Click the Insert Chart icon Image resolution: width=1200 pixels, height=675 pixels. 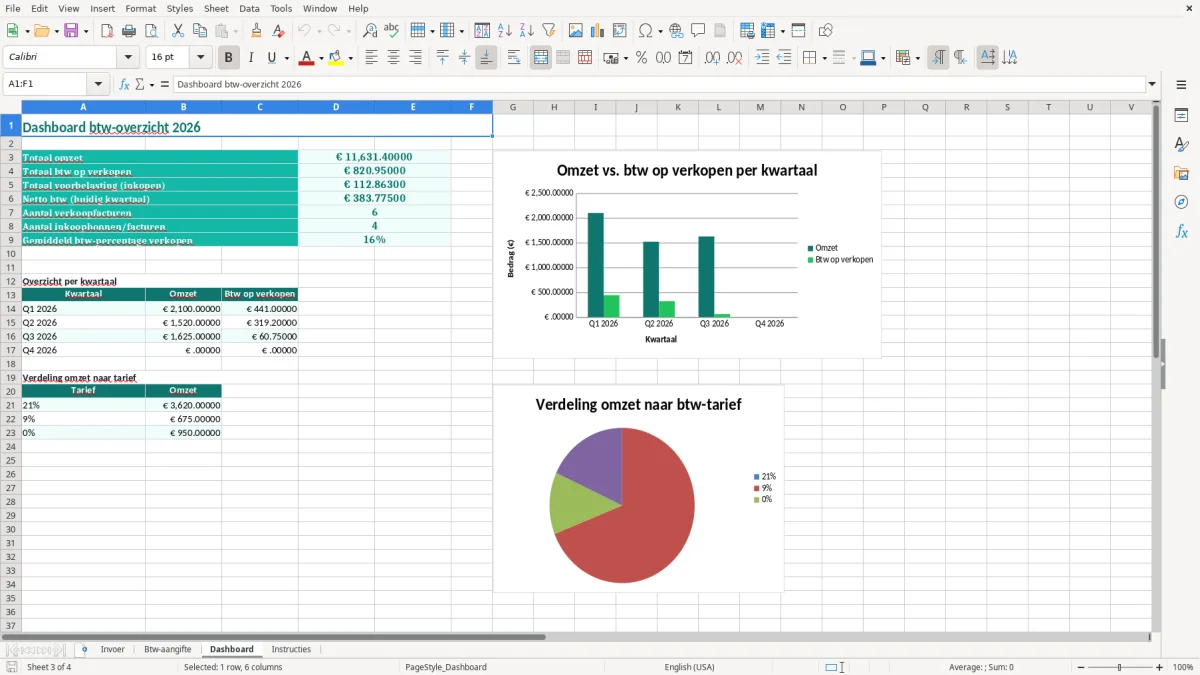pos(598,31)
